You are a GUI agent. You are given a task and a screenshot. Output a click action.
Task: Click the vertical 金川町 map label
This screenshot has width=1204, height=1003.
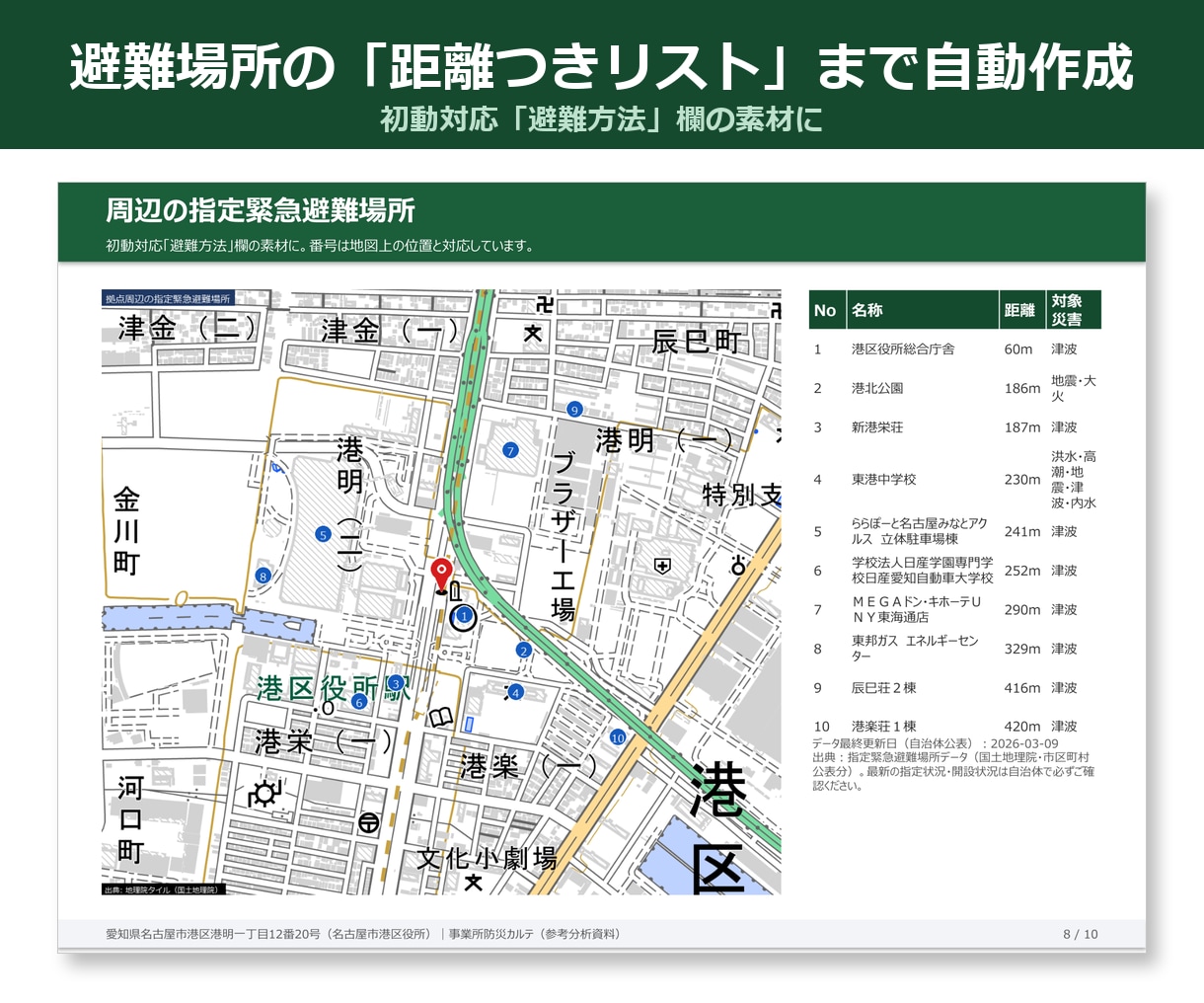(x=126, y=531)
